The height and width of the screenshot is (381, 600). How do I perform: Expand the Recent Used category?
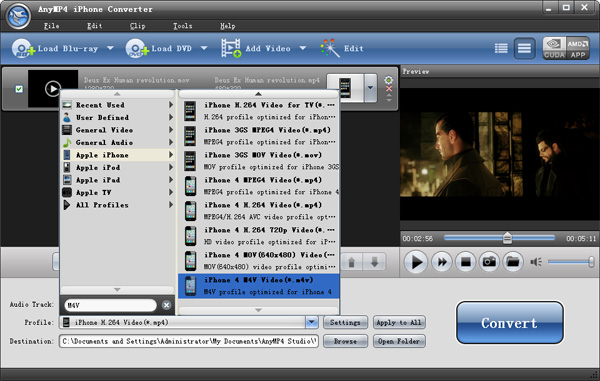pyautogui.click(x=117, y=105)
